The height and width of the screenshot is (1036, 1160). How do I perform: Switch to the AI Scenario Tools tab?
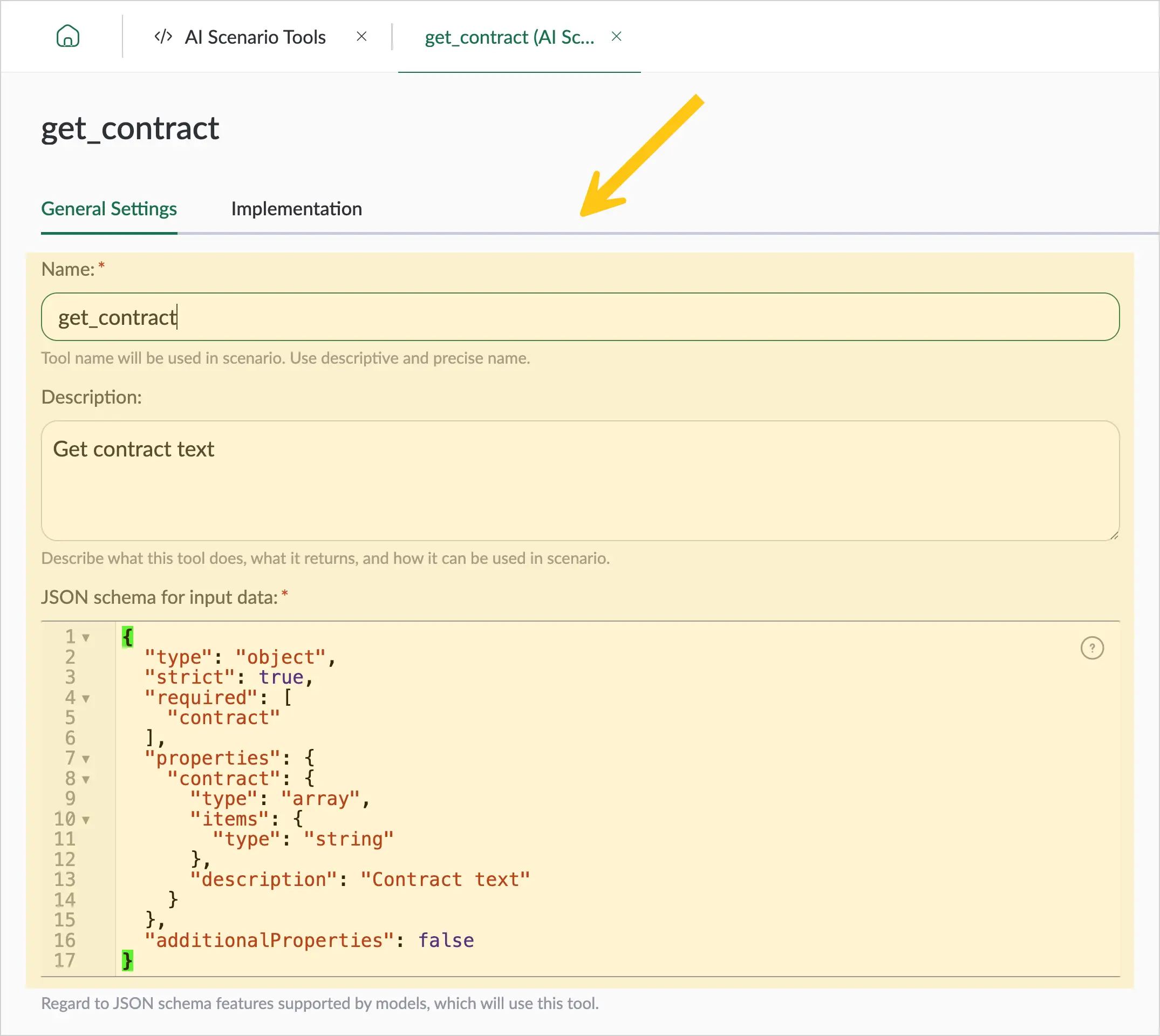(255, 37)
